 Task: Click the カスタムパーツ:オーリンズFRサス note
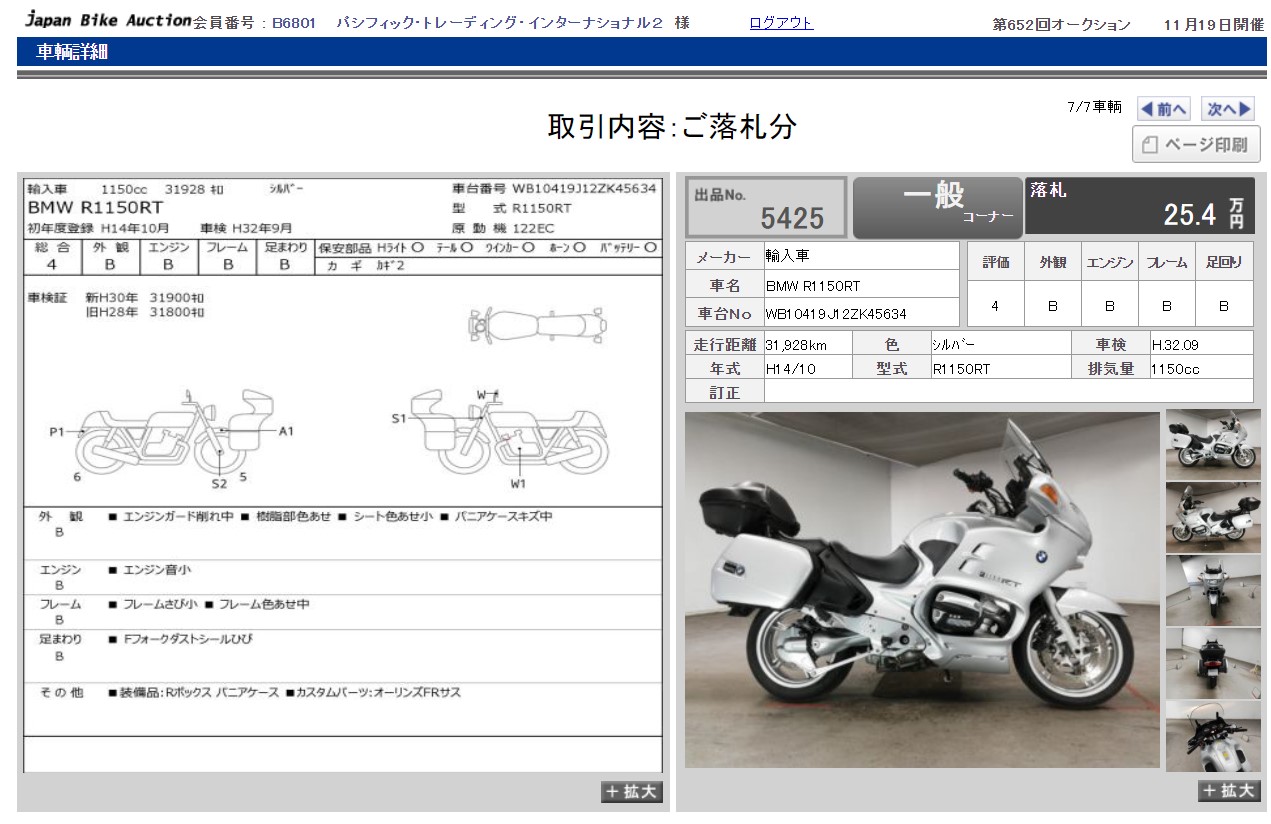click(373, 692)
